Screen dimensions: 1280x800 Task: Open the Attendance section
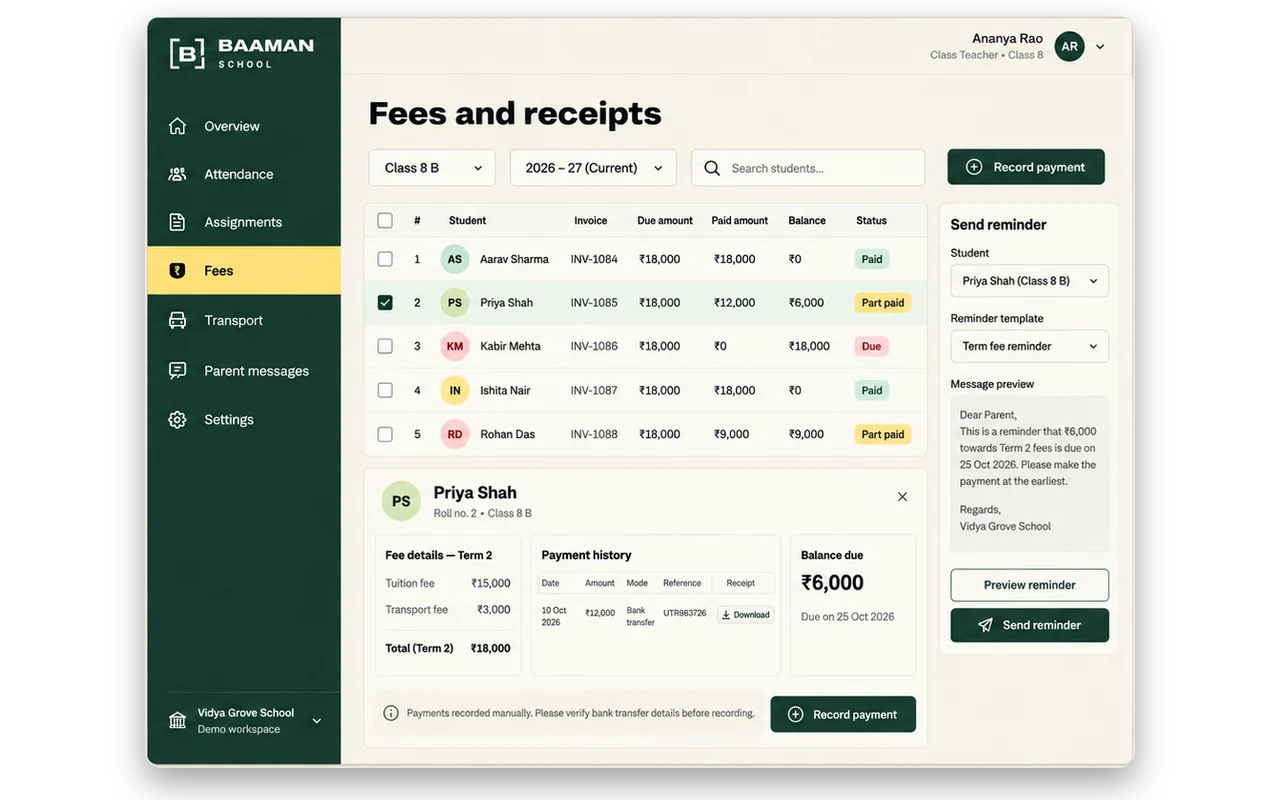244,174
